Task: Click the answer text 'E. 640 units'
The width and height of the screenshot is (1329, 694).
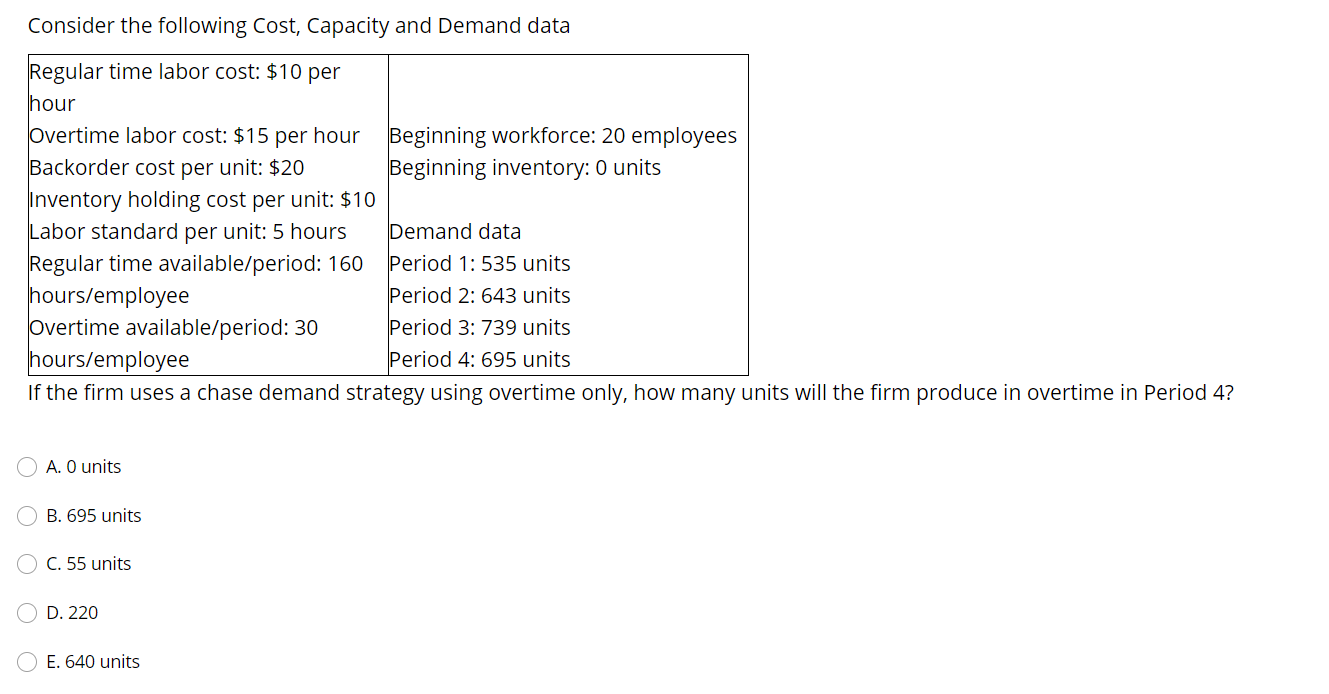Action: 92,661
